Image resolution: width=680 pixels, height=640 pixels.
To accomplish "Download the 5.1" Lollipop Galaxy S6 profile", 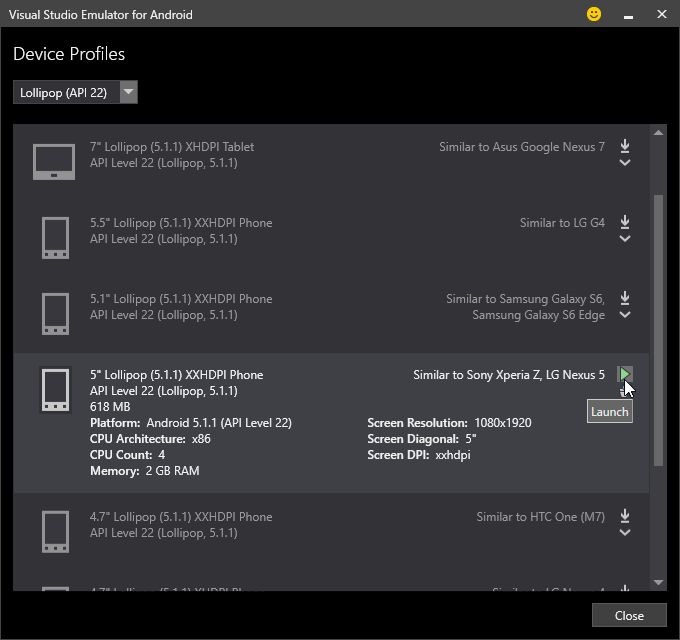I will (625, 298).
